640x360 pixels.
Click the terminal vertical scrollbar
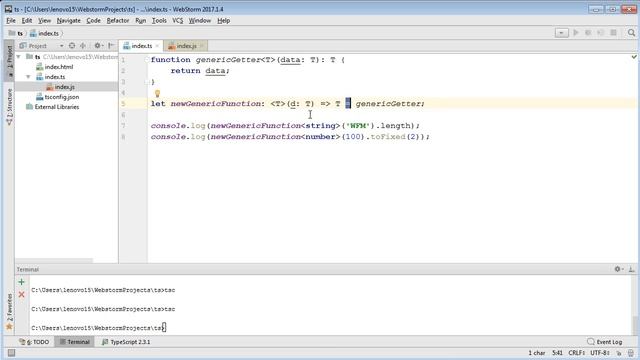(635, 325)
